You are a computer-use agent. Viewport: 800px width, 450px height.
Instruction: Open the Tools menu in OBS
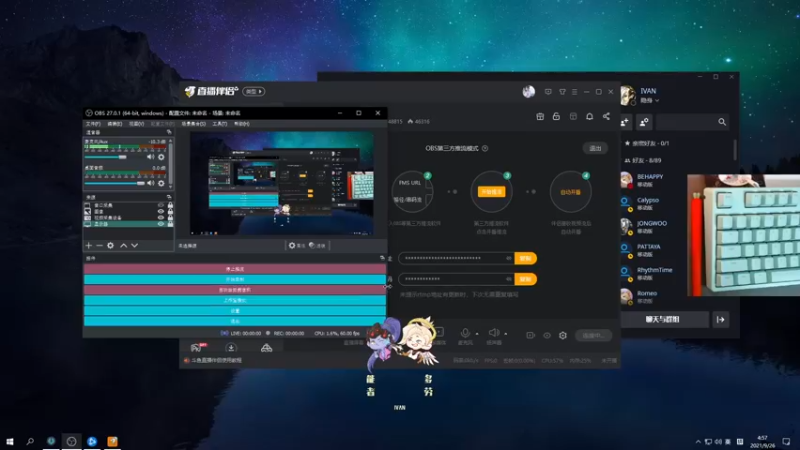[219, 124]
